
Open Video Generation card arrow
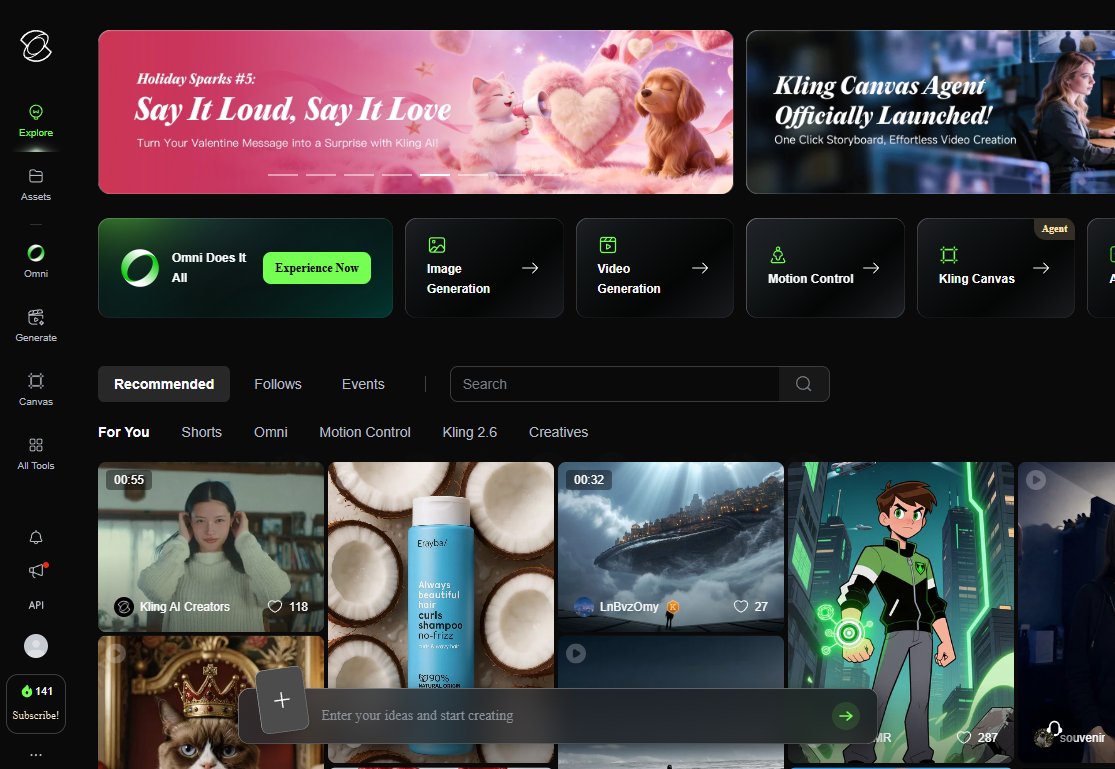pyautogui.click(x=700, y=268)
